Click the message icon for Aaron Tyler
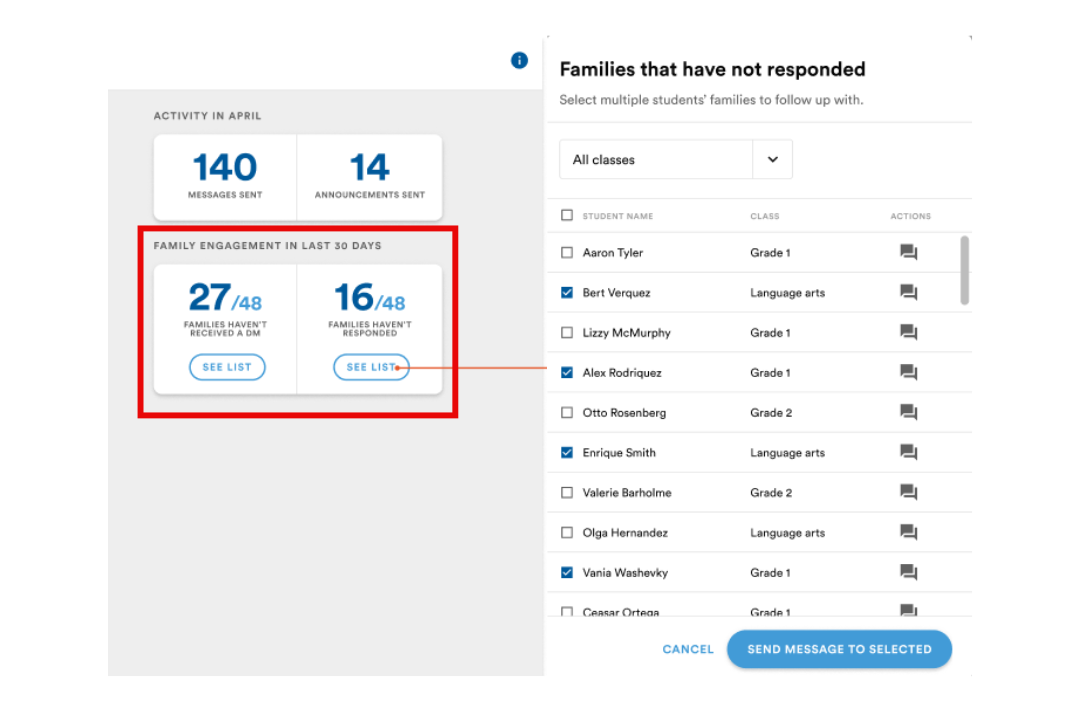 pos(908,252)
